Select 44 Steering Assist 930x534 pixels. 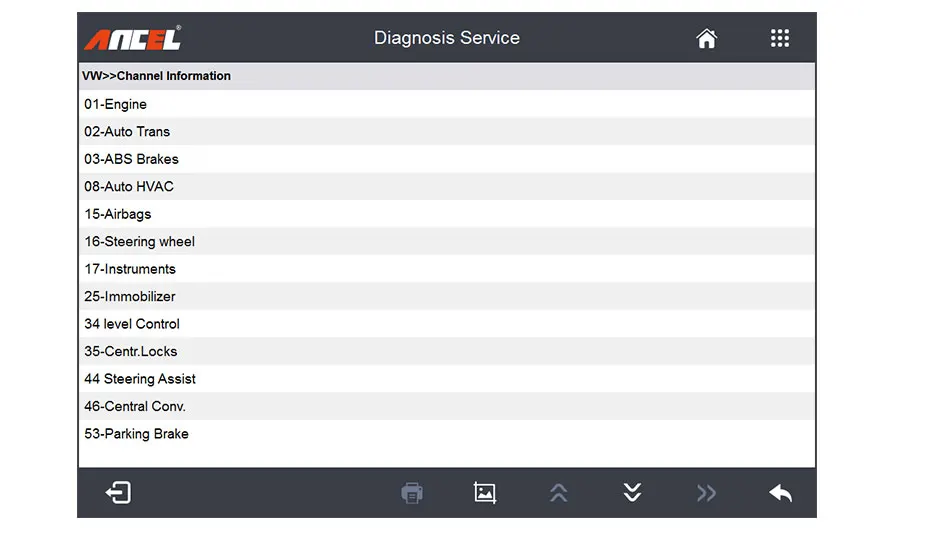[x=140, y=379]
